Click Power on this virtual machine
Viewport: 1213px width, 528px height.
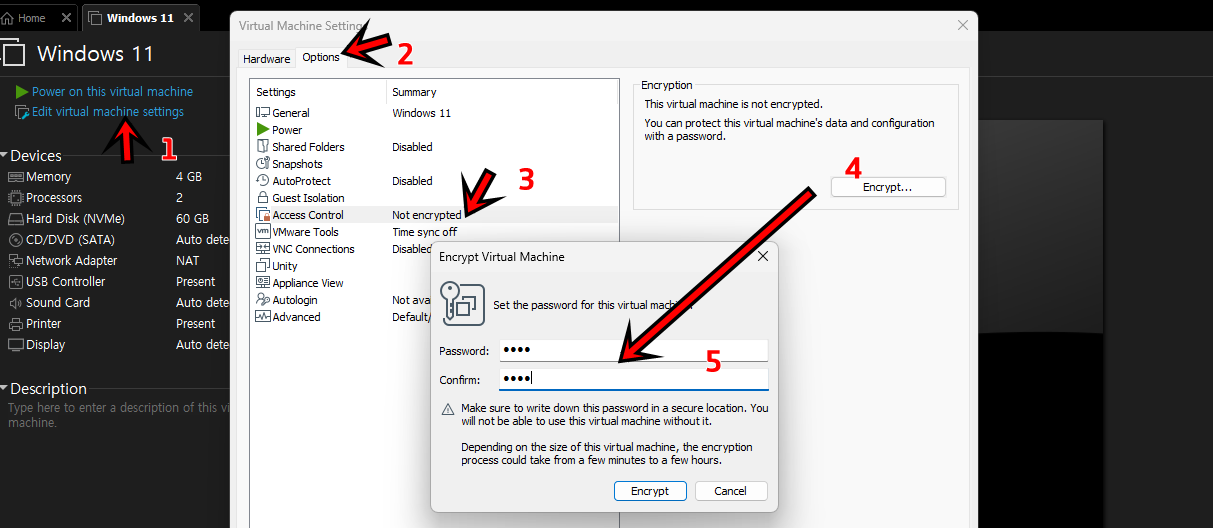click(112, 91)
